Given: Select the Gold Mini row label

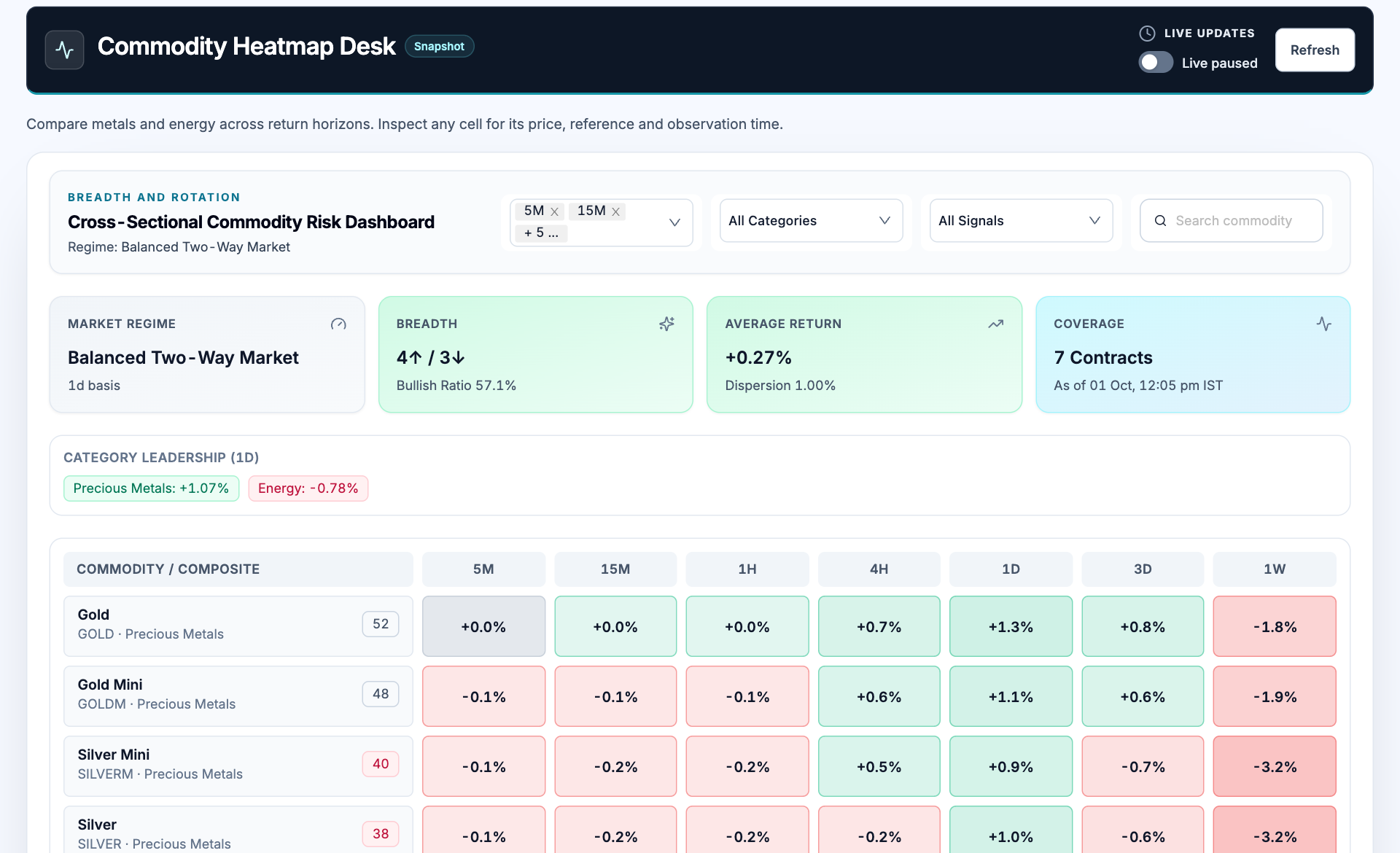Looking at the screenshot, I should click(x=238, y=696).
